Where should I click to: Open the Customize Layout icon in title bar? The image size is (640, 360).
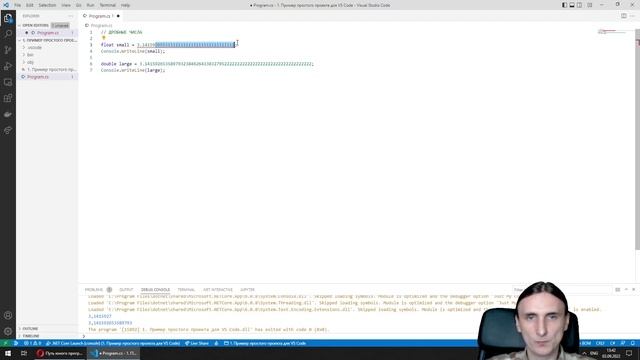pos(590,5)
